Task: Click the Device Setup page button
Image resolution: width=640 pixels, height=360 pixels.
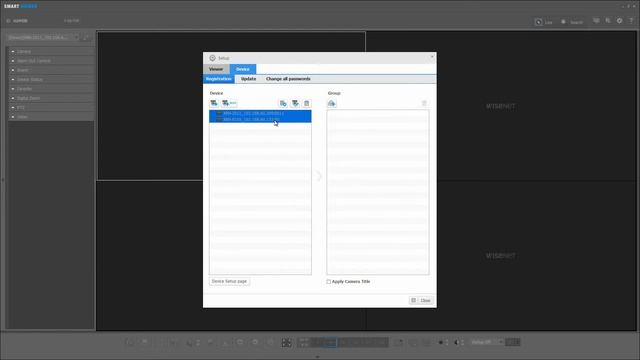Action: tap(229, 281)
